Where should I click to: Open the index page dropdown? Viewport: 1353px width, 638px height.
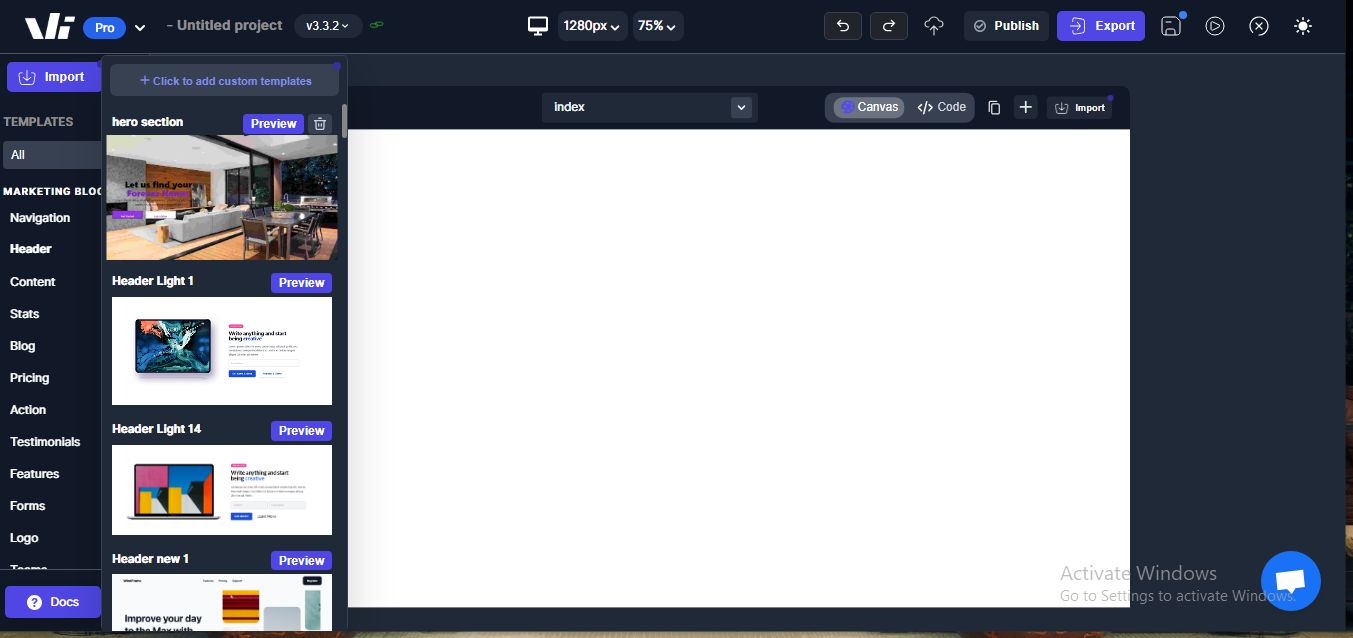pos(650,107)
